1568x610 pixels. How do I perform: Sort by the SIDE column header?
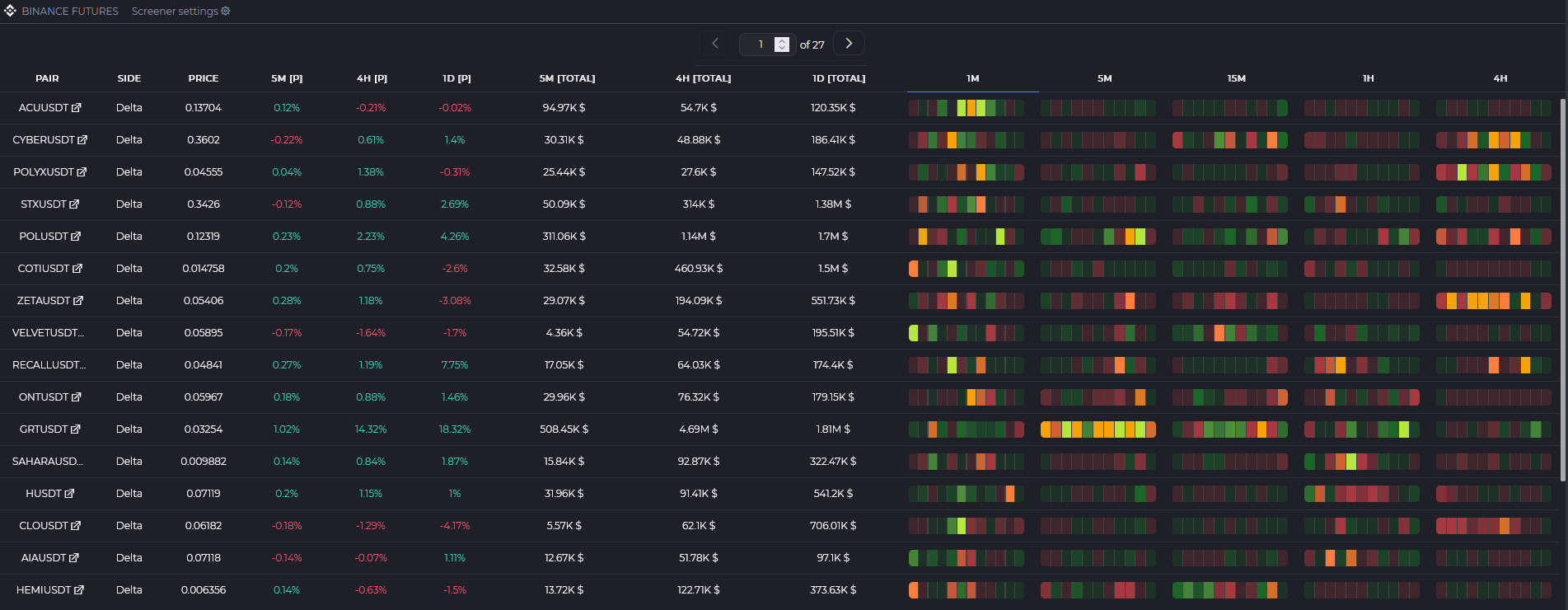[x=129, y=78]
